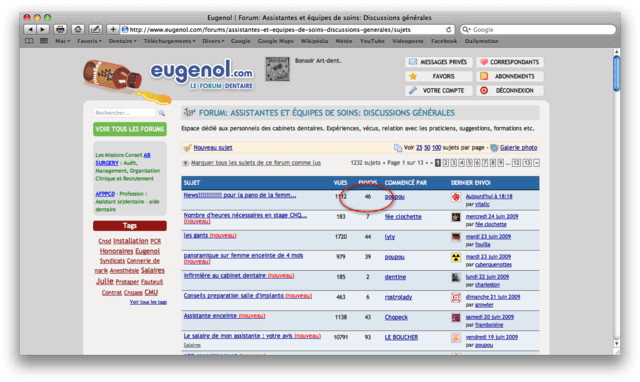Click the add bookmark plus button
The height and width of the screenshot is (382, 640).
(113, 29)
